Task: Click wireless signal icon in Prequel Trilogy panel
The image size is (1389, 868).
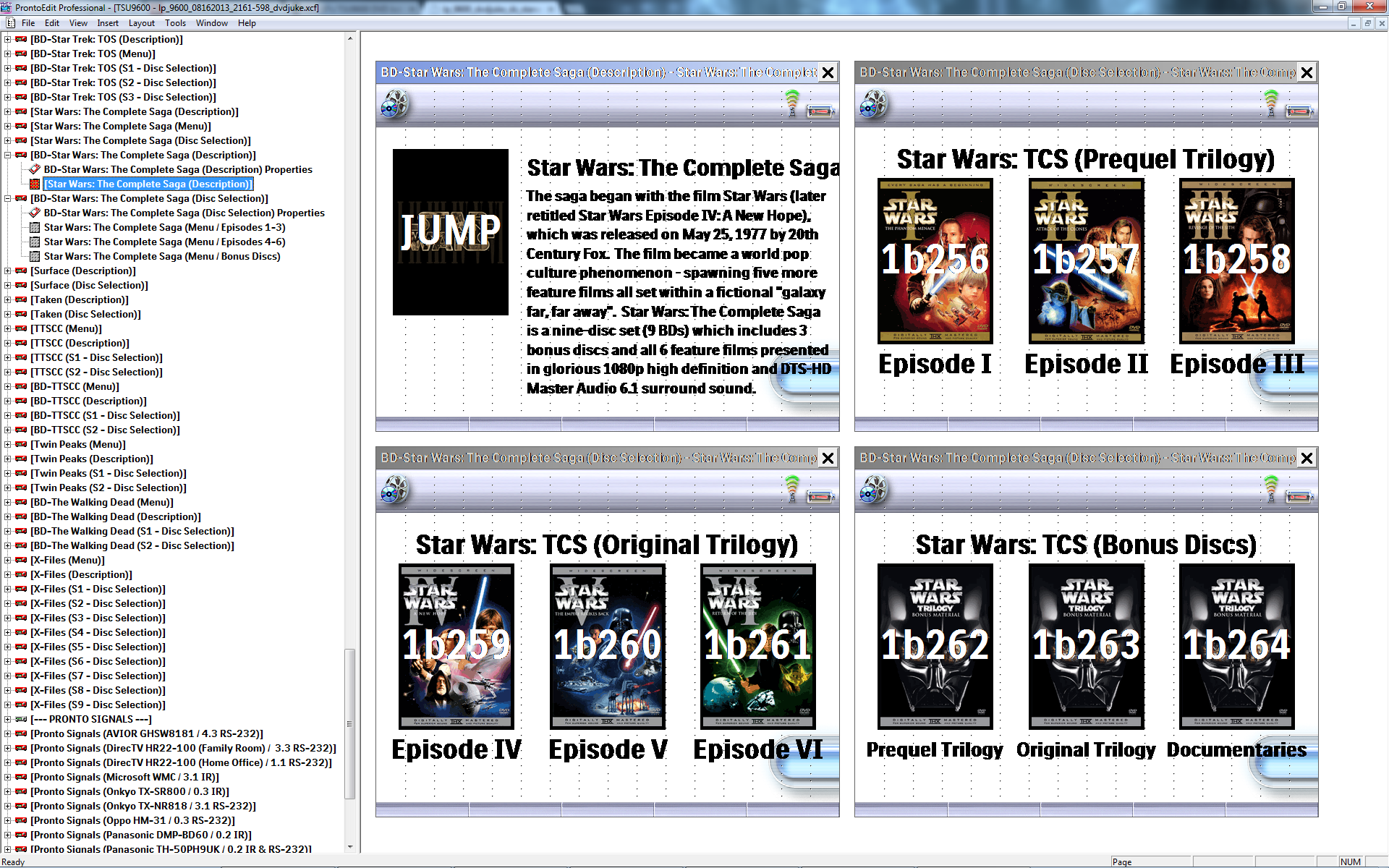Action: pos(1271,102)
